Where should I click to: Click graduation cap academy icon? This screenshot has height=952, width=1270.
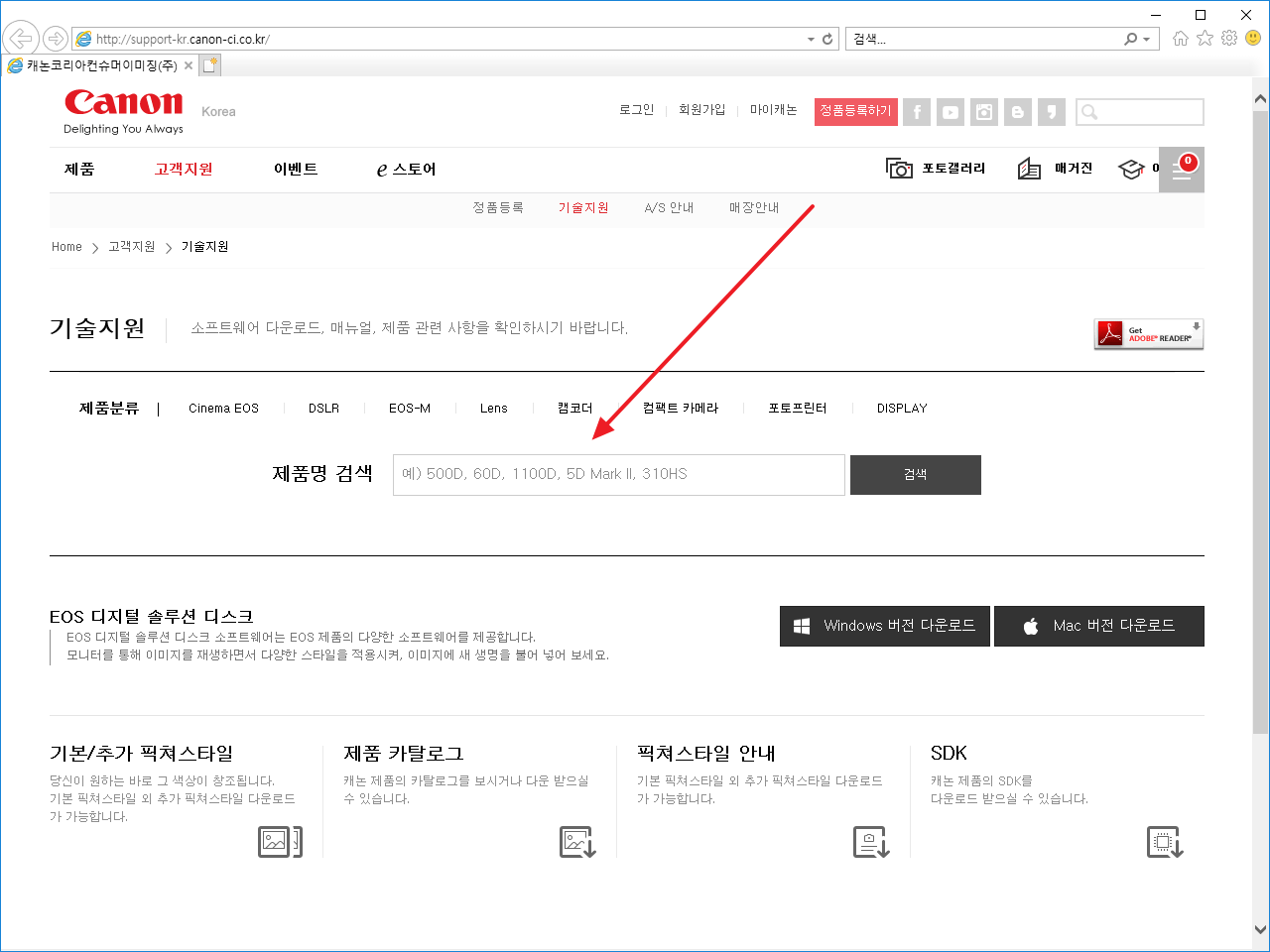1131,170
